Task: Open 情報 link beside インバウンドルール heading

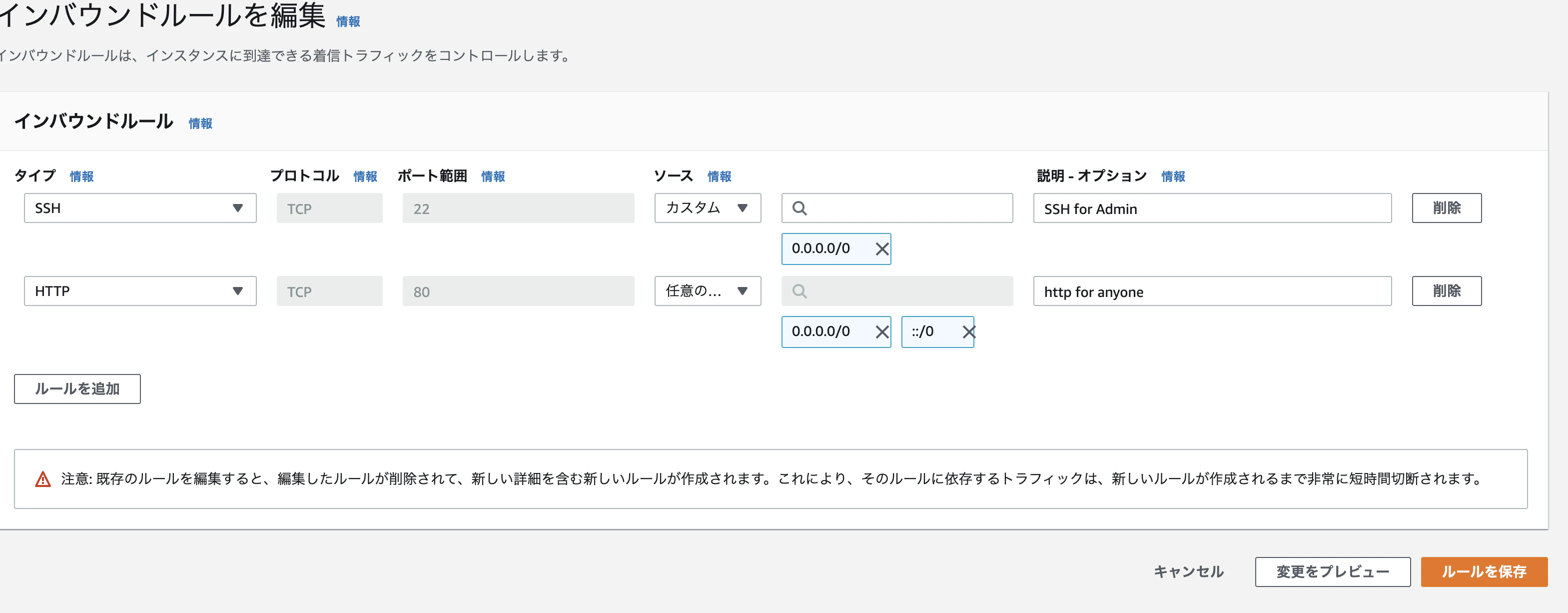Action: [x=200, y=123]
